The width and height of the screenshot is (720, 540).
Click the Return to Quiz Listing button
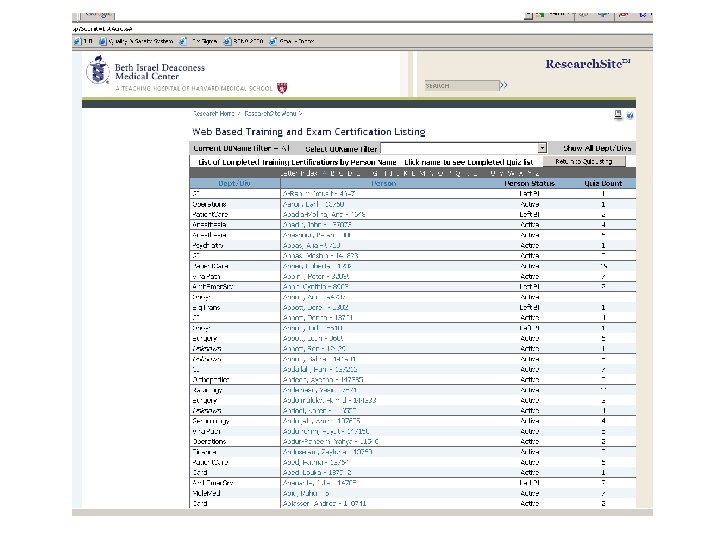[584, 161]
